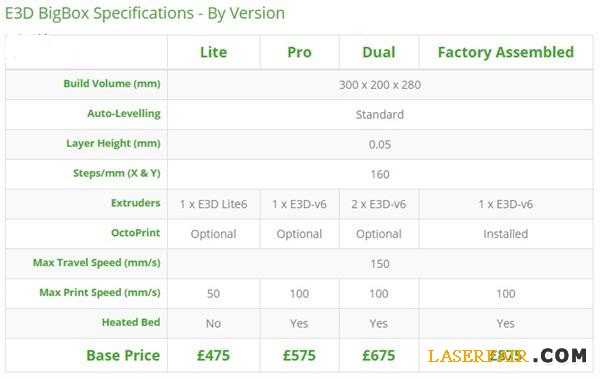Select the Dual column header
Image resolution: width=600 pixels, height=379 pixels.
point(379,52)
